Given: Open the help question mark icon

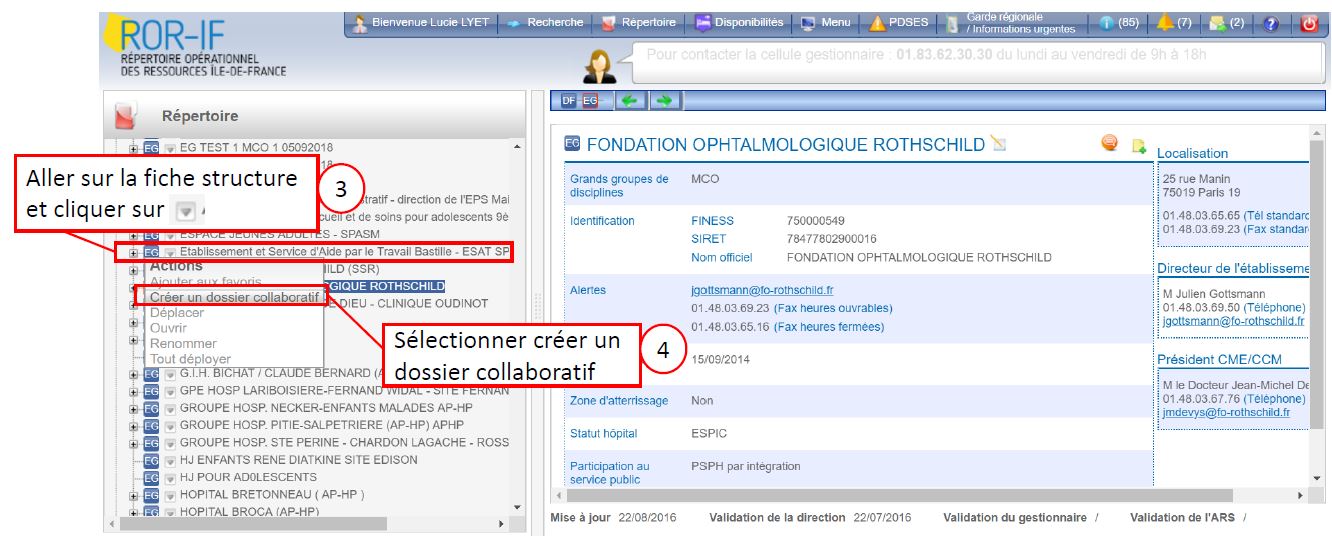Looking at the screenshot, I should (1271, 23).
